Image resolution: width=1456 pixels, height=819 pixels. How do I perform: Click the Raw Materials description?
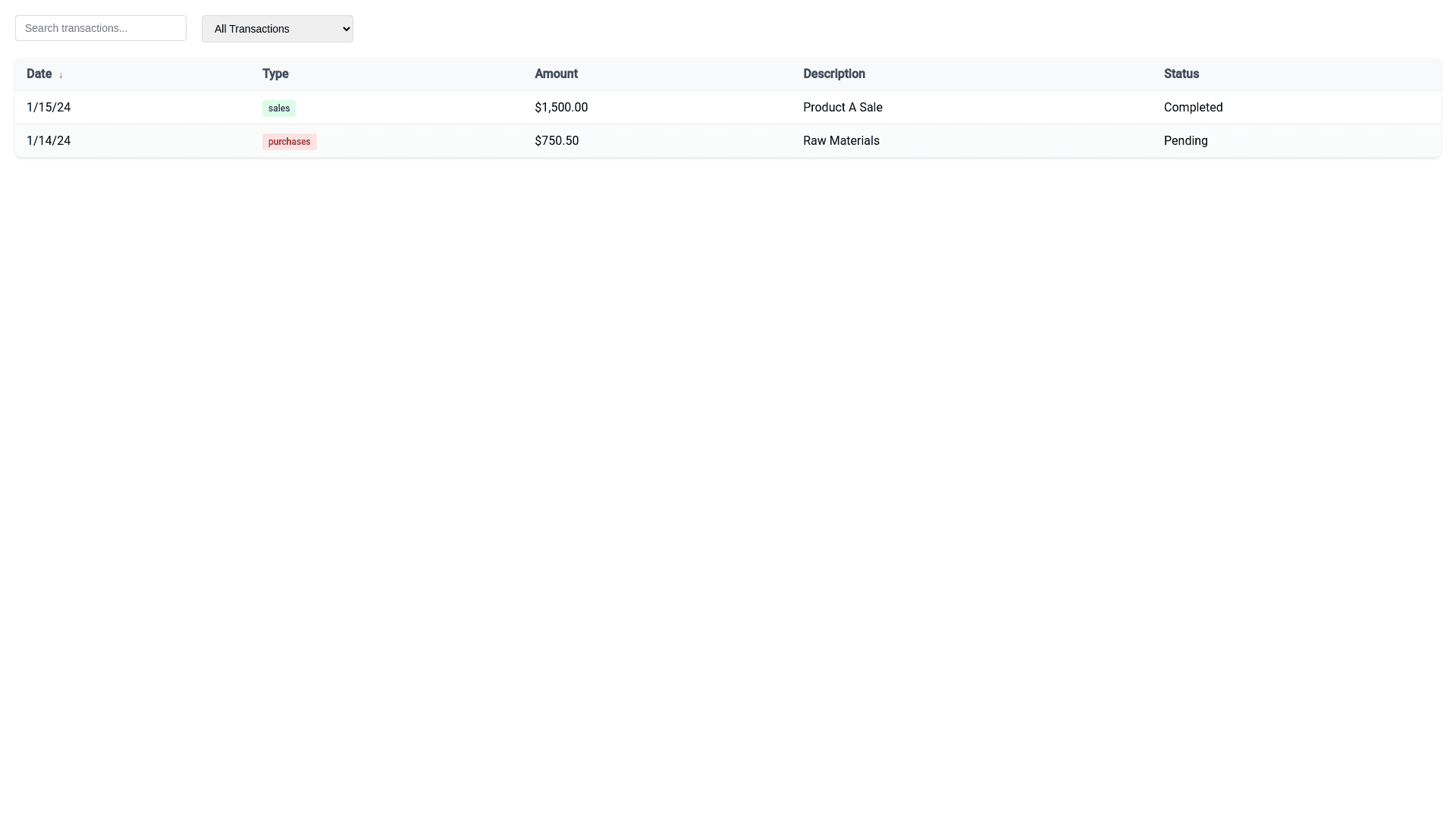point(841,141)
